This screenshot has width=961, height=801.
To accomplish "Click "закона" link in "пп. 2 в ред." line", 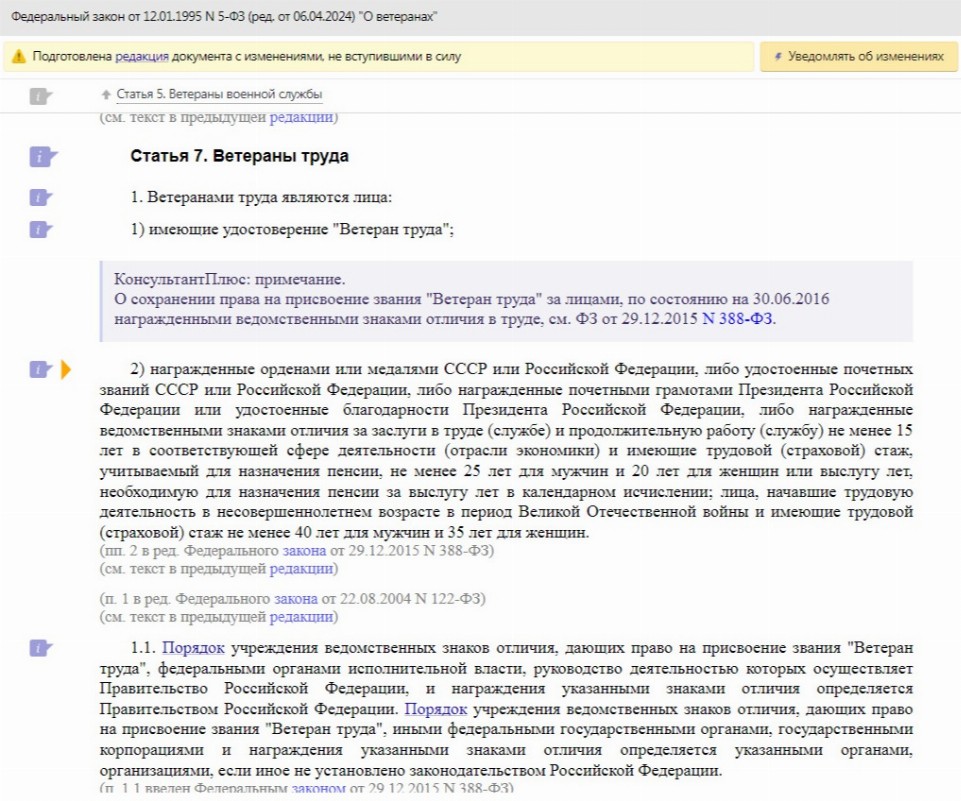I will (305, 551).
